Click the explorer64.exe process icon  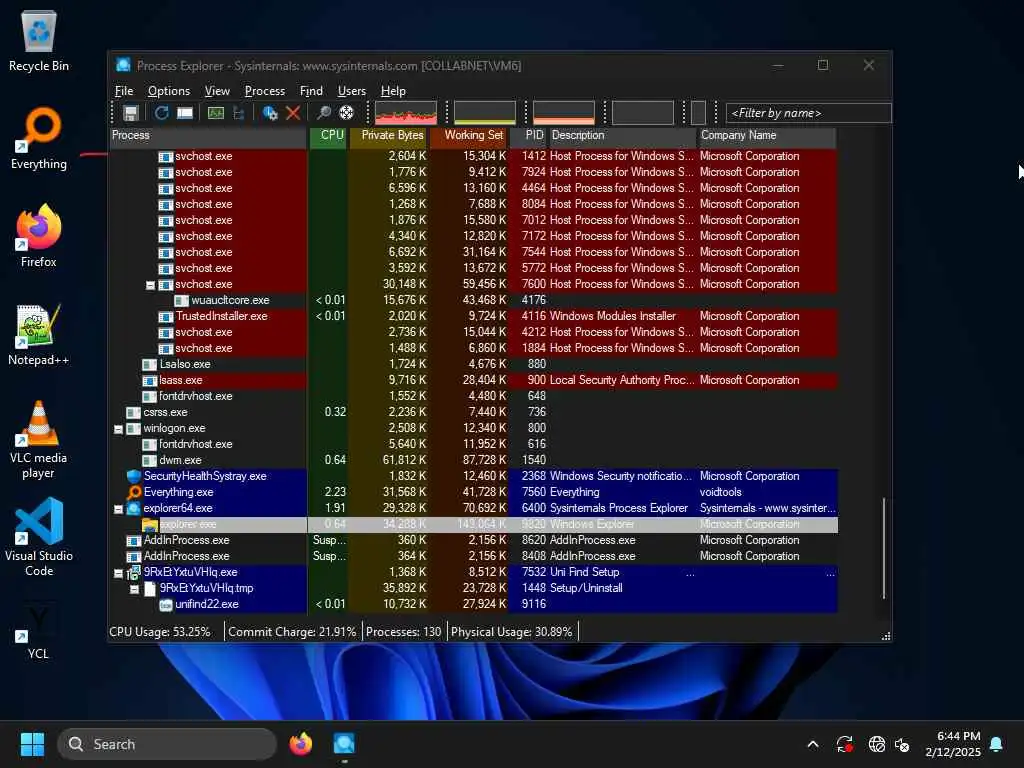coord(134,508)
